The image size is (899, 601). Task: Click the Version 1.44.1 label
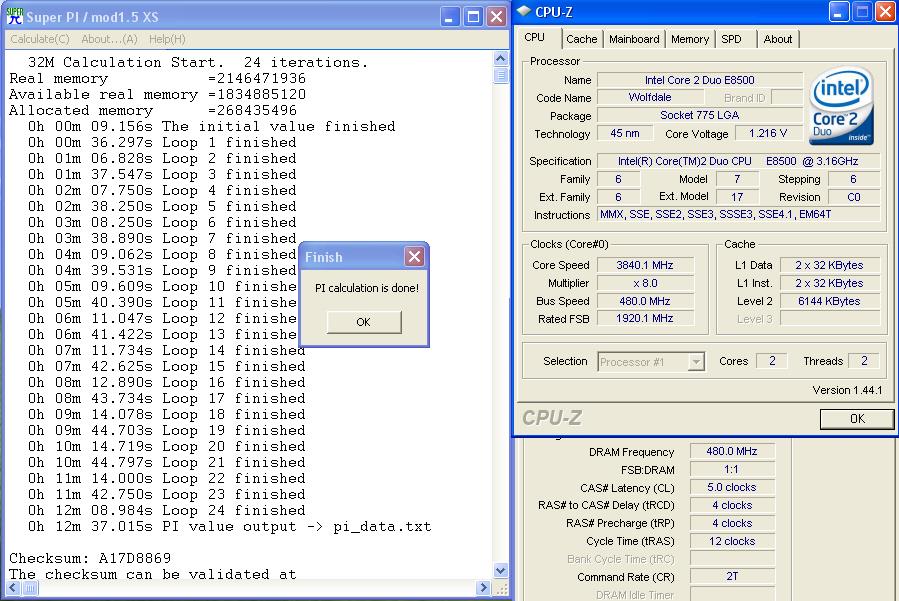click(847, 390)
